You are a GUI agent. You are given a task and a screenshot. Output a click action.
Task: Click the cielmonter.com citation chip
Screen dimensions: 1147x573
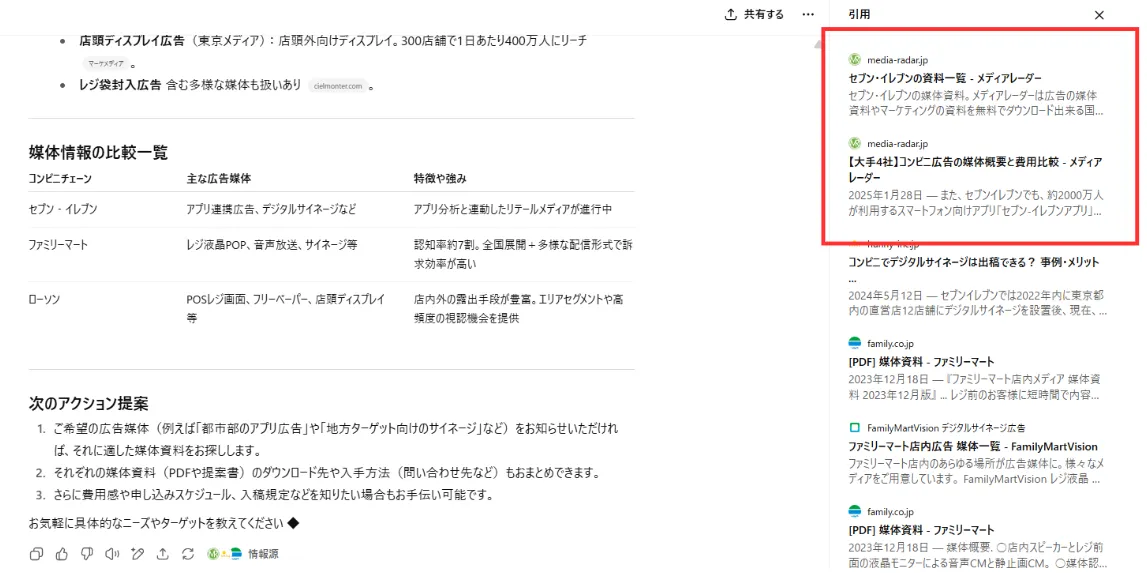337,86
